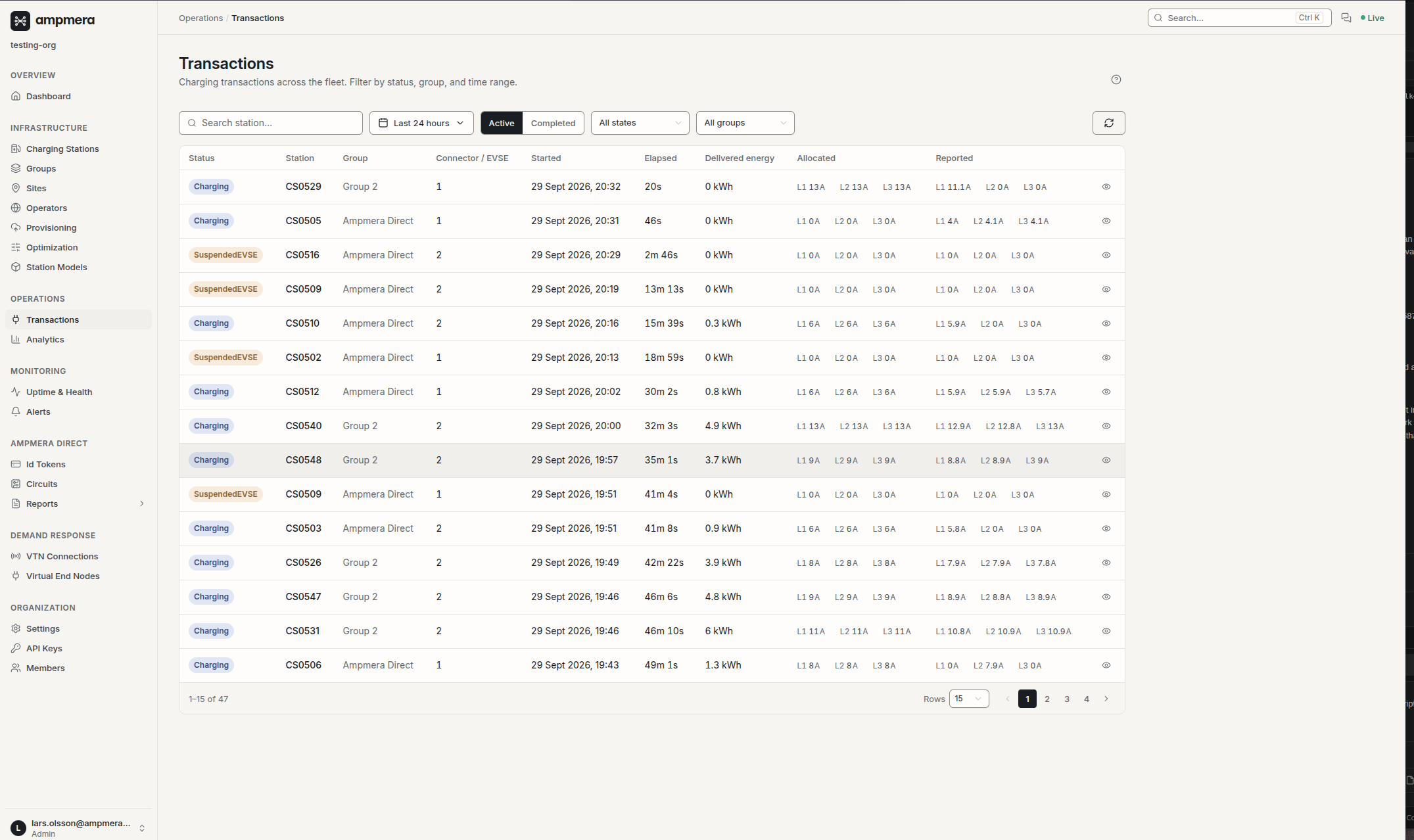Click the refresh transactions icon button

click(1108, 123)
